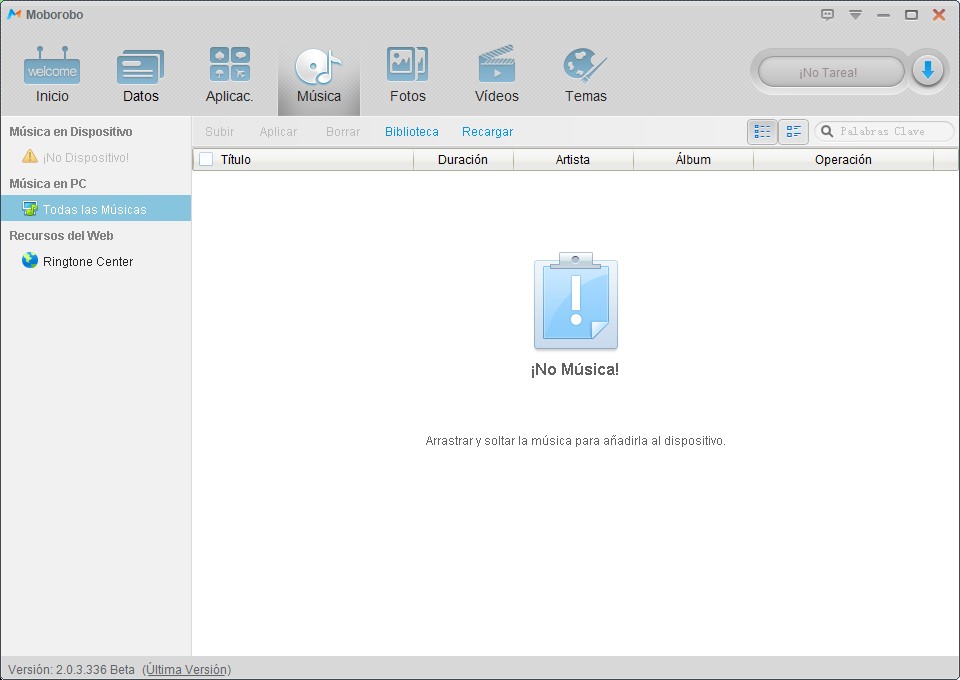This screenshot has height=680, width=960.
Task: Open the Biblioteca link
Action: [411, 132]
